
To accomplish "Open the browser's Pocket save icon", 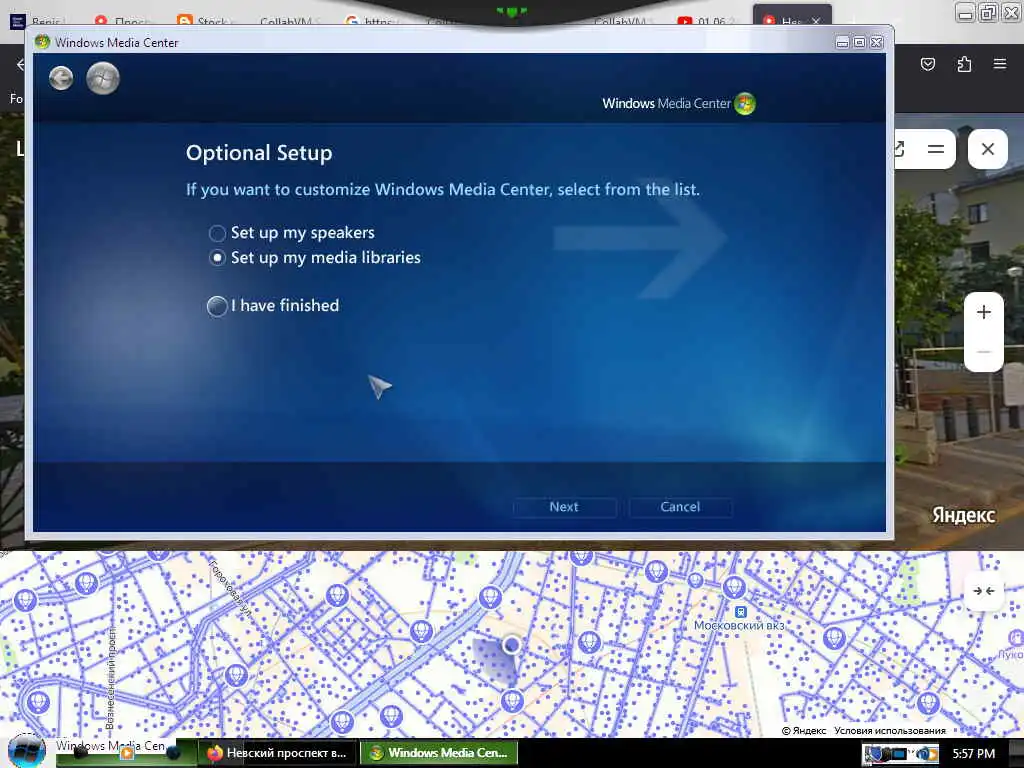I will [928, 64].
